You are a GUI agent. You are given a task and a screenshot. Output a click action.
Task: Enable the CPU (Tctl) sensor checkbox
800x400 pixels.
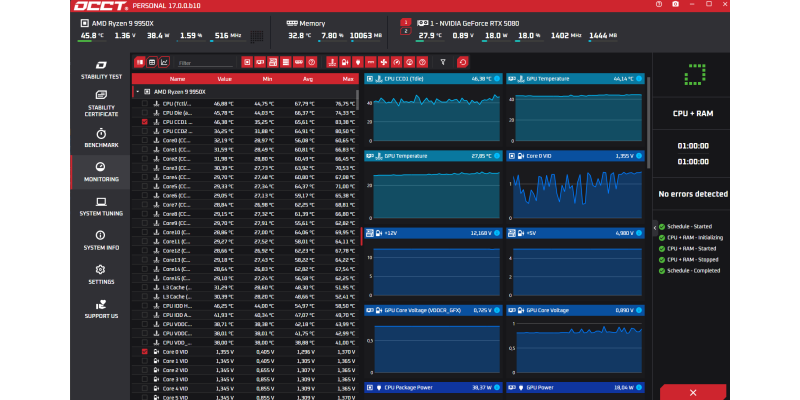coord(145,104)
